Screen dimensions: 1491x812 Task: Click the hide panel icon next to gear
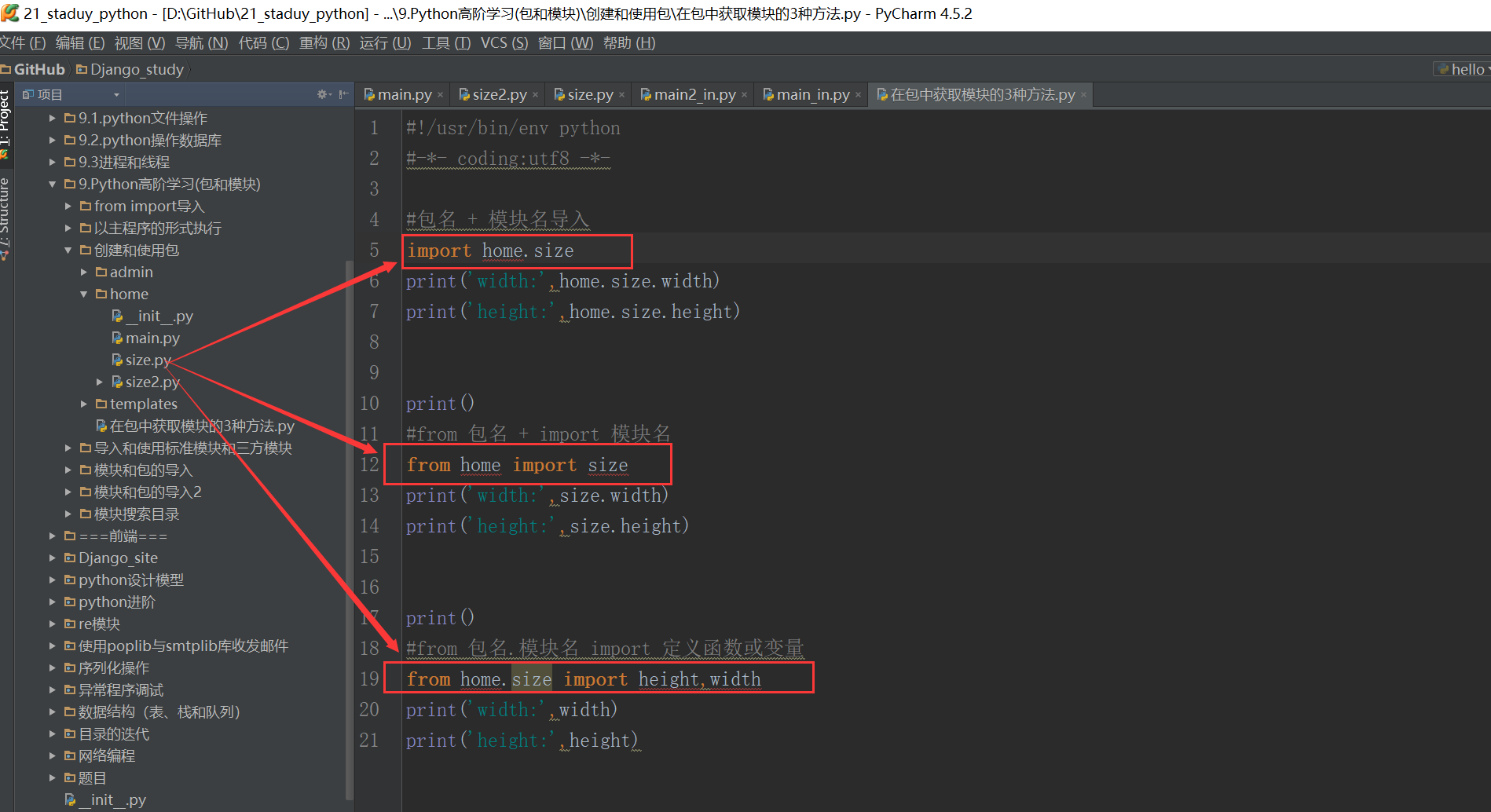tap(343, 94)
